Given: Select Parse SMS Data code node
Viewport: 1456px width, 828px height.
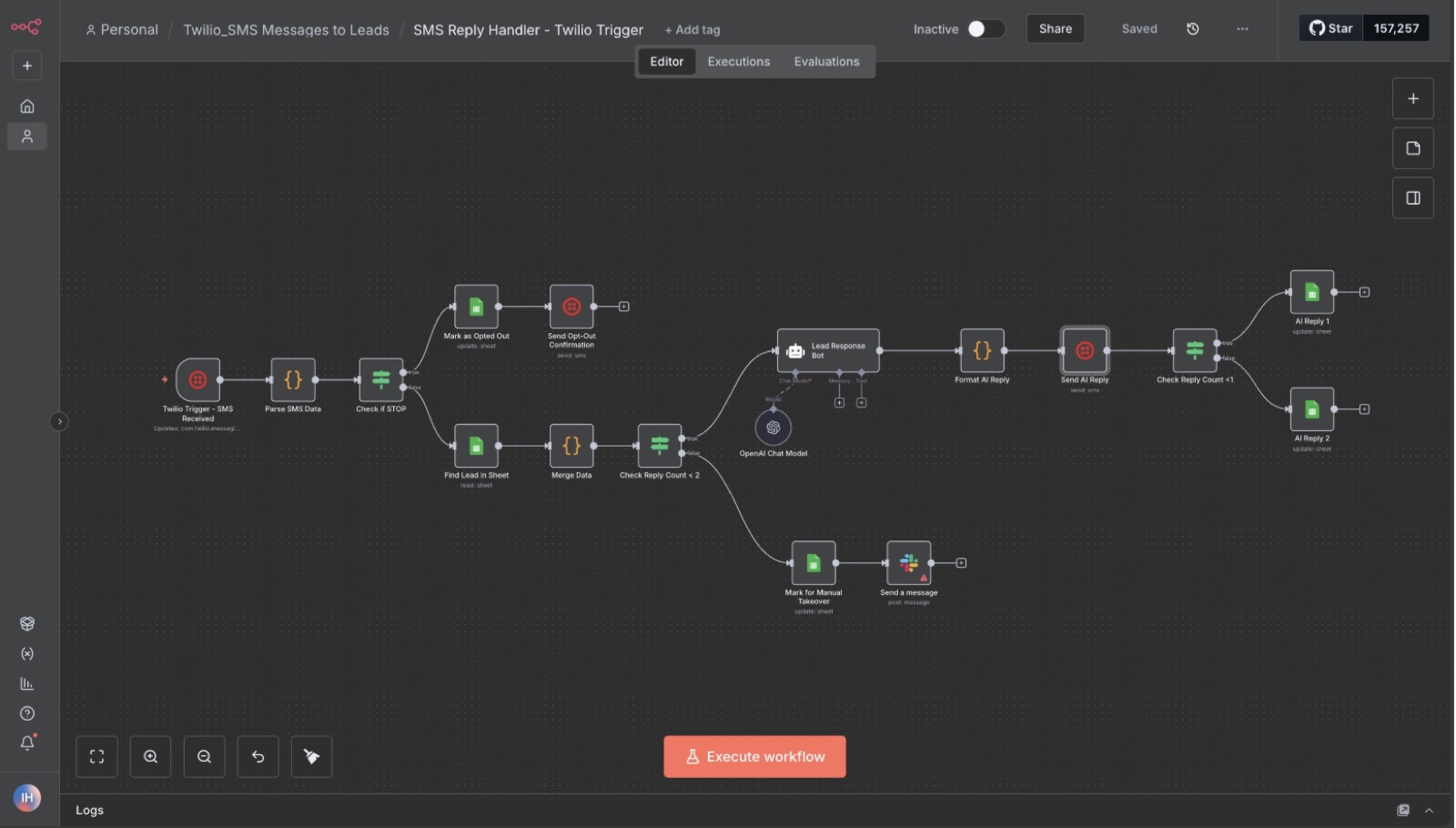Looking at the screenshot, I should tap(293, 380).
